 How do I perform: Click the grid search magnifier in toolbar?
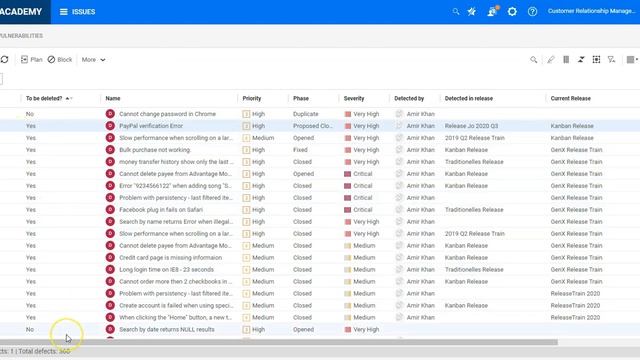[533, 60]
